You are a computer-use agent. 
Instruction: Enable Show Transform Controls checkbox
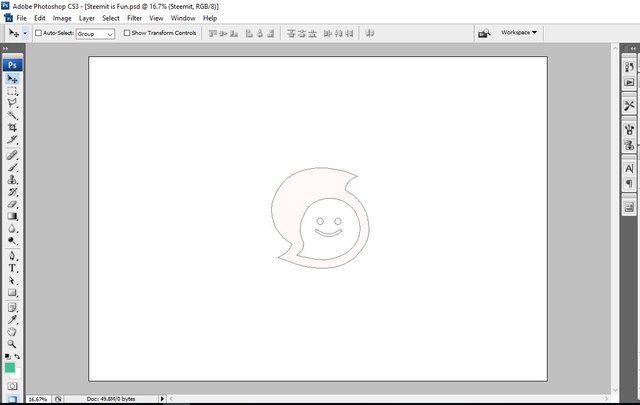click(x=127, y=33)
